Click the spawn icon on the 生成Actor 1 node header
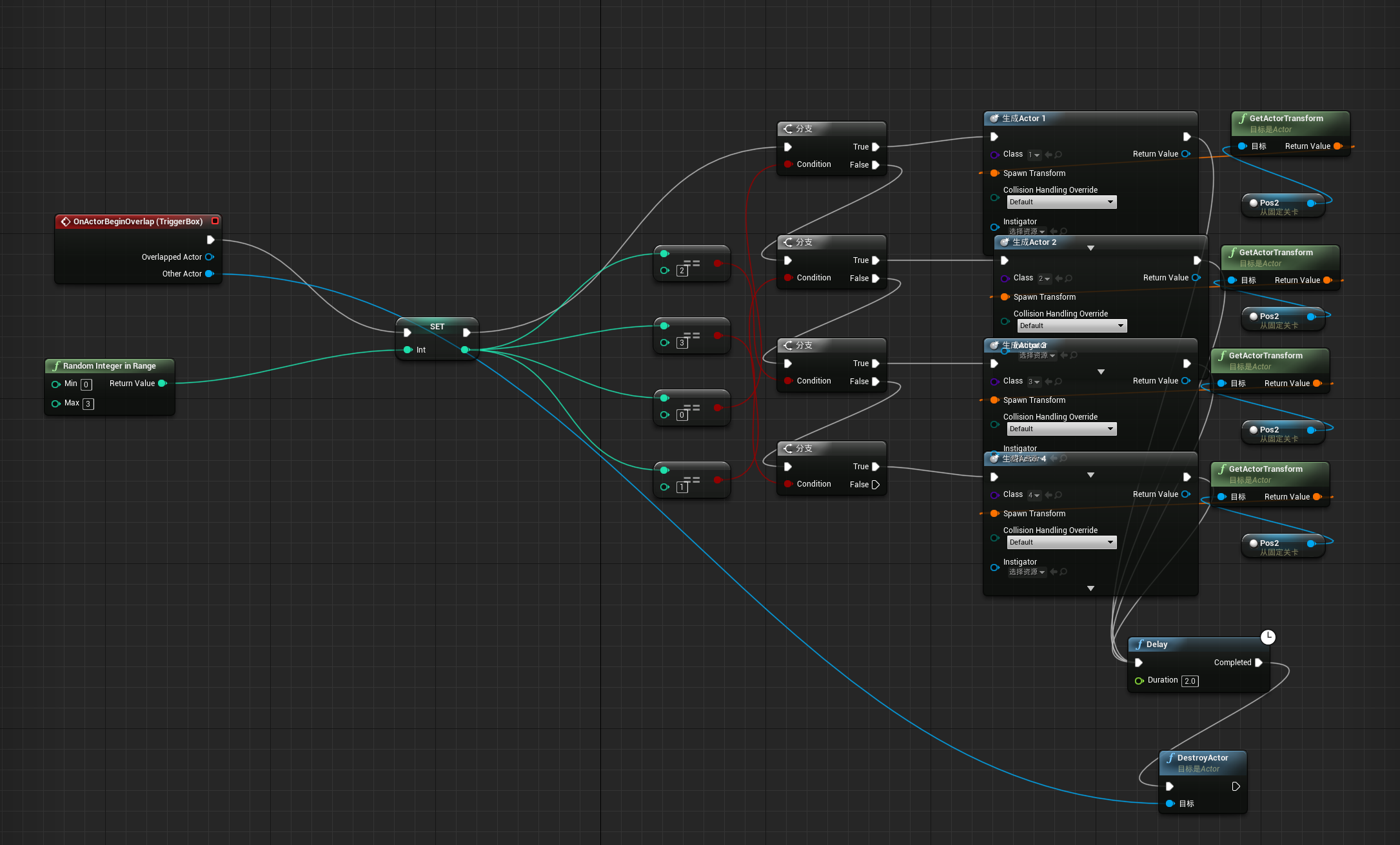Viewport: 1400px width, 845px height. click(x=994, y=119)
